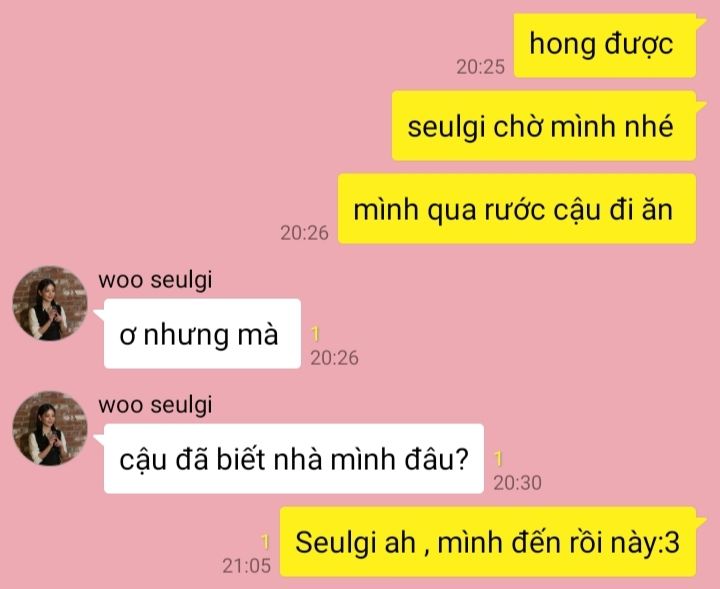
Task: Tap the 20:30 timestamp
Action: (x=518, y=482)
